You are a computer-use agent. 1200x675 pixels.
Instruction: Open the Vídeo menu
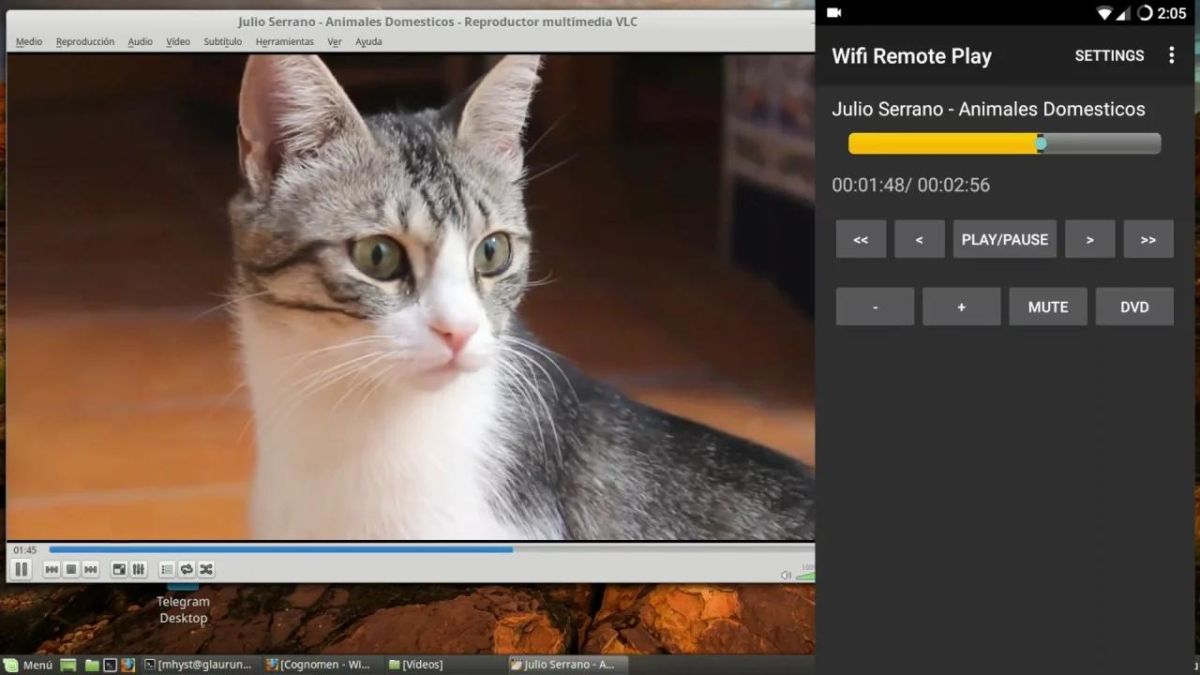[x=178, y=42]
